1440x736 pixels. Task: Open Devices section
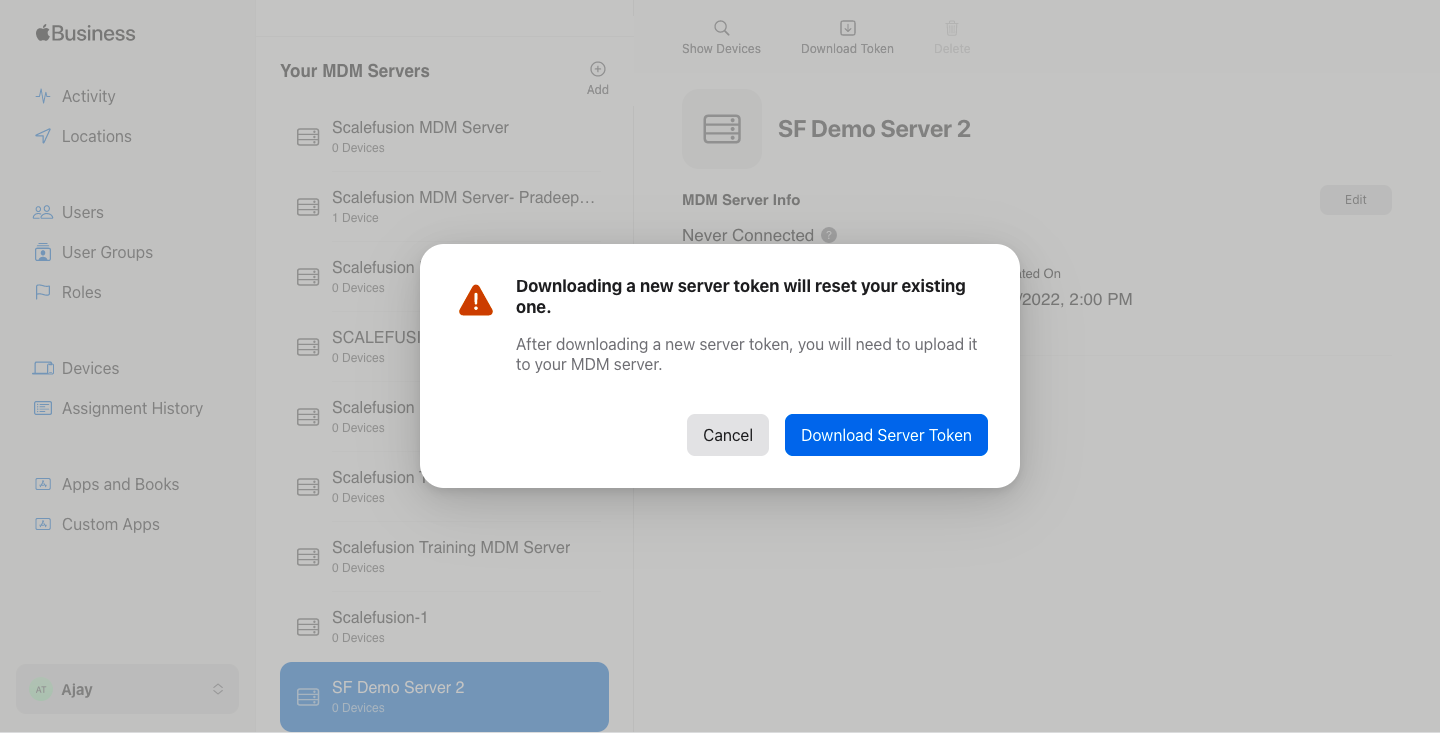coord(90,368)
